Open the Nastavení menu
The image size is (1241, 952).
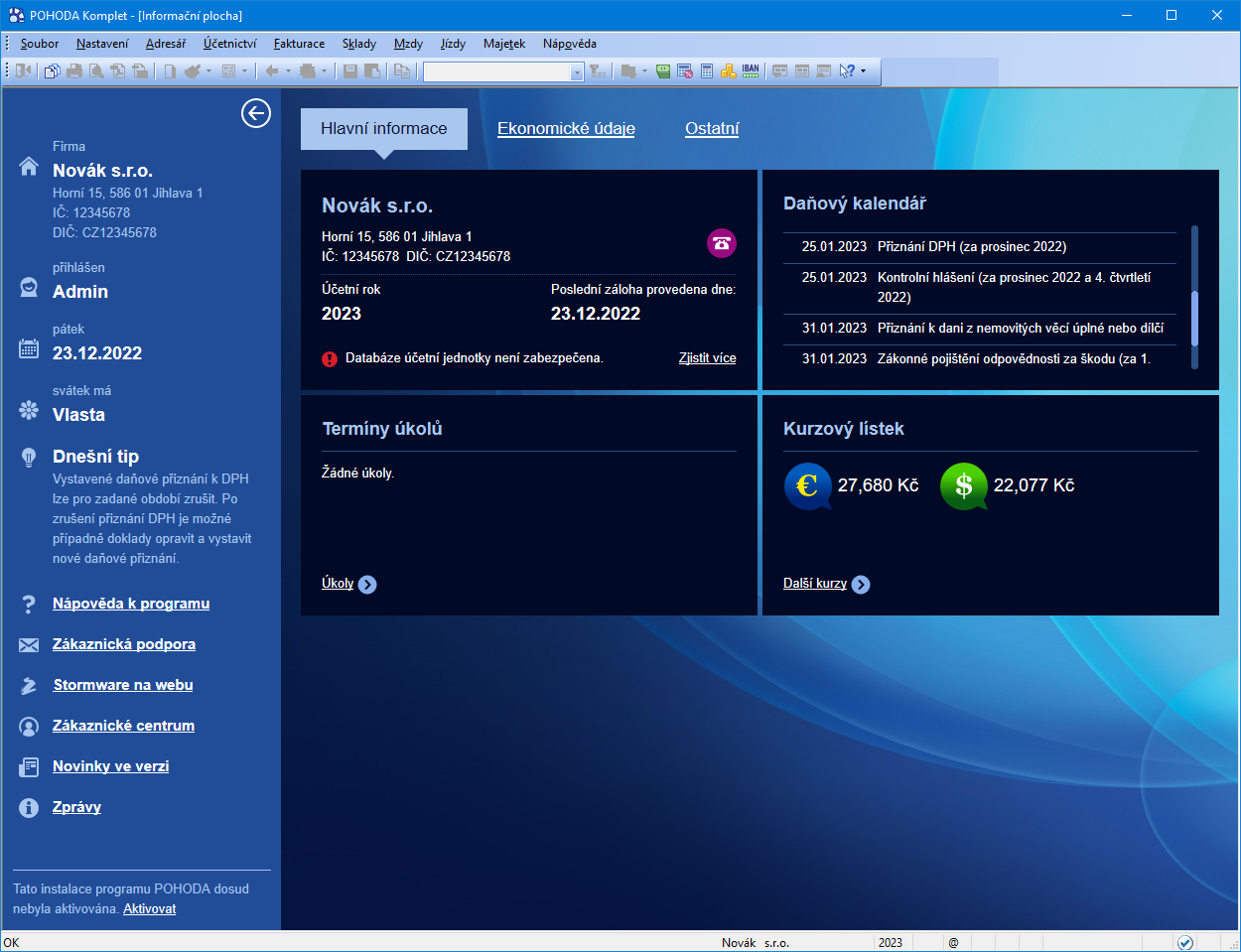coord(102,44)
